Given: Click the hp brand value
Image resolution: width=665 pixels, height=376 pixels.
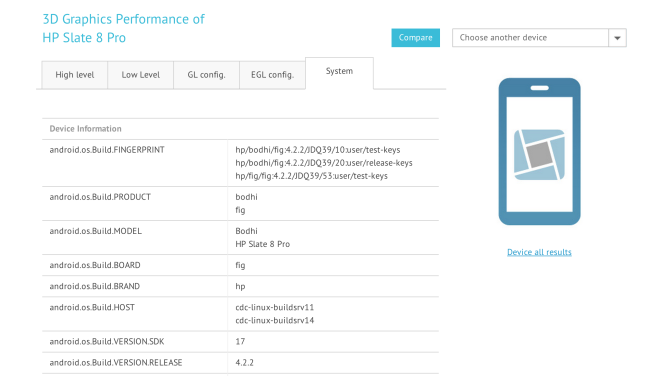Looking at the screenshot, I should pos(240,287).
